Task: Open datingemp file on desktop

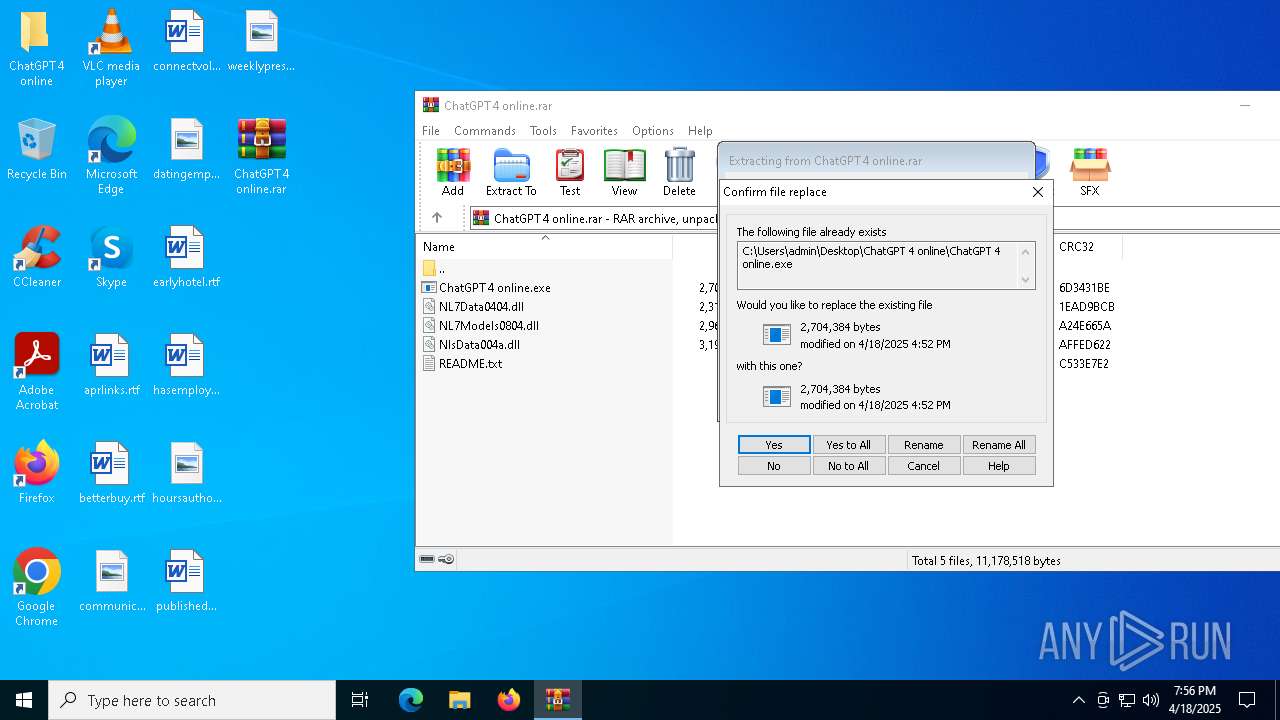Action: [x=186, y=150]
